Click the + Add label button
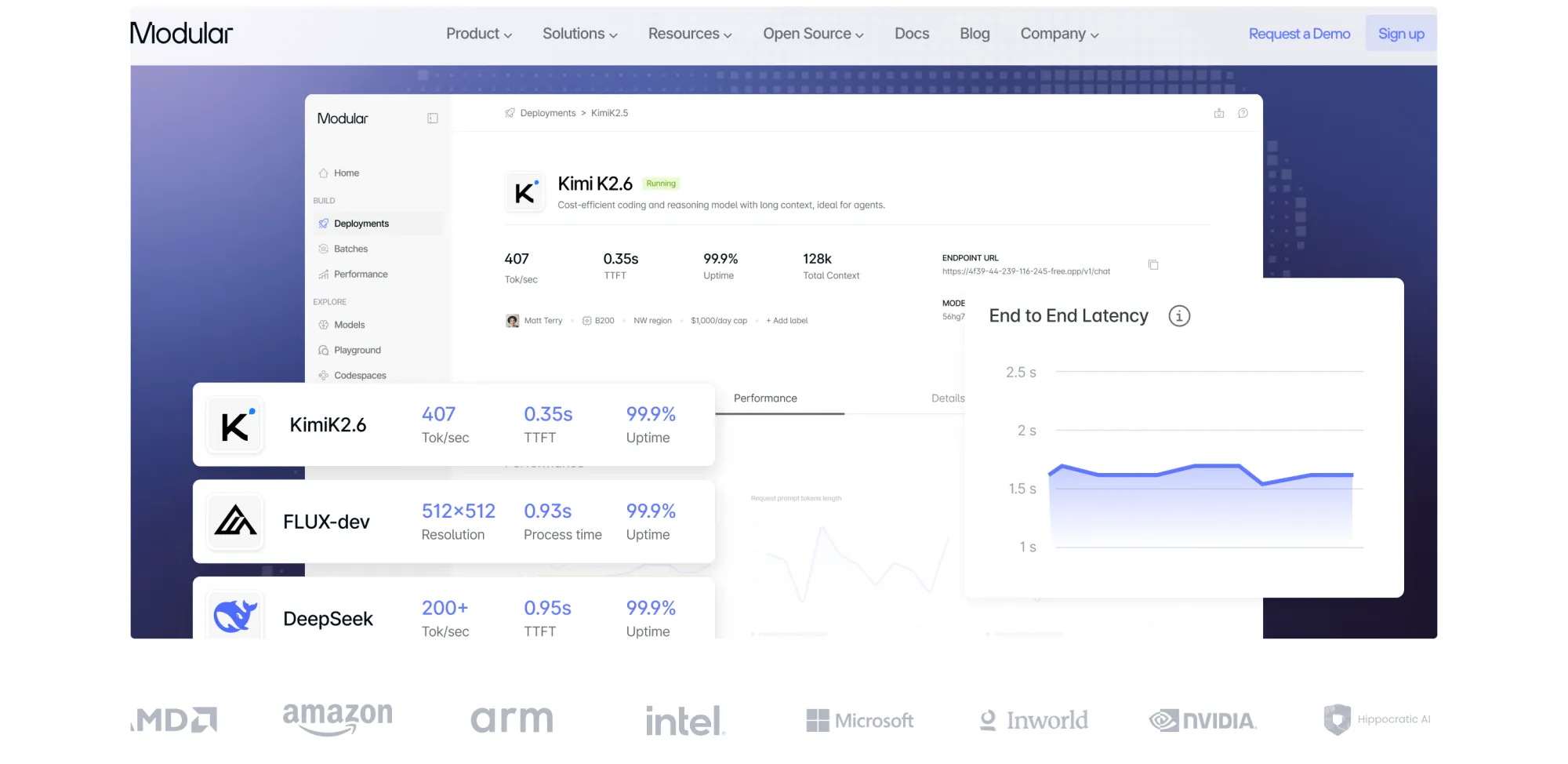This screenshot has height=764, width=1568. point(786,321)
